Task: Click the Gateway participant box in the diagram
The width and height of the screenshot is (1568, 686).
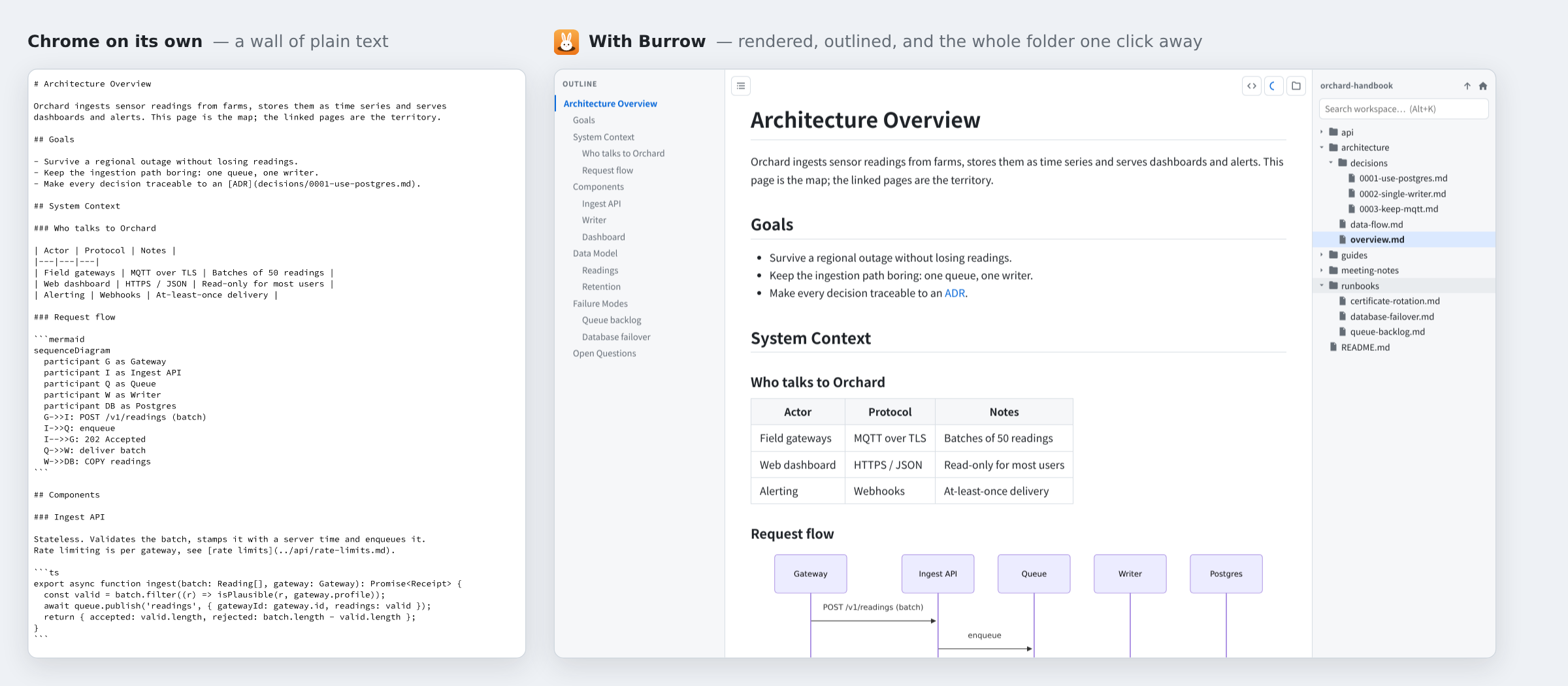Action: (811, 574)
